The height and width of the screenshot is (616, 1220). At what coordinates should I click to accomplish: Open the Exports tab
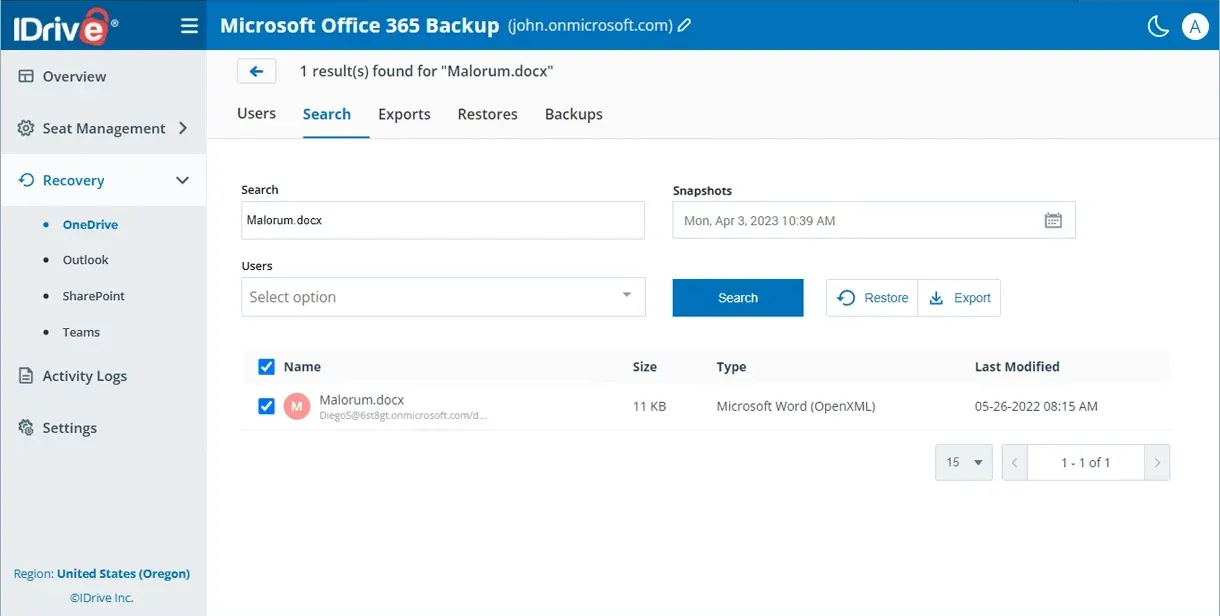pos(404,114)
